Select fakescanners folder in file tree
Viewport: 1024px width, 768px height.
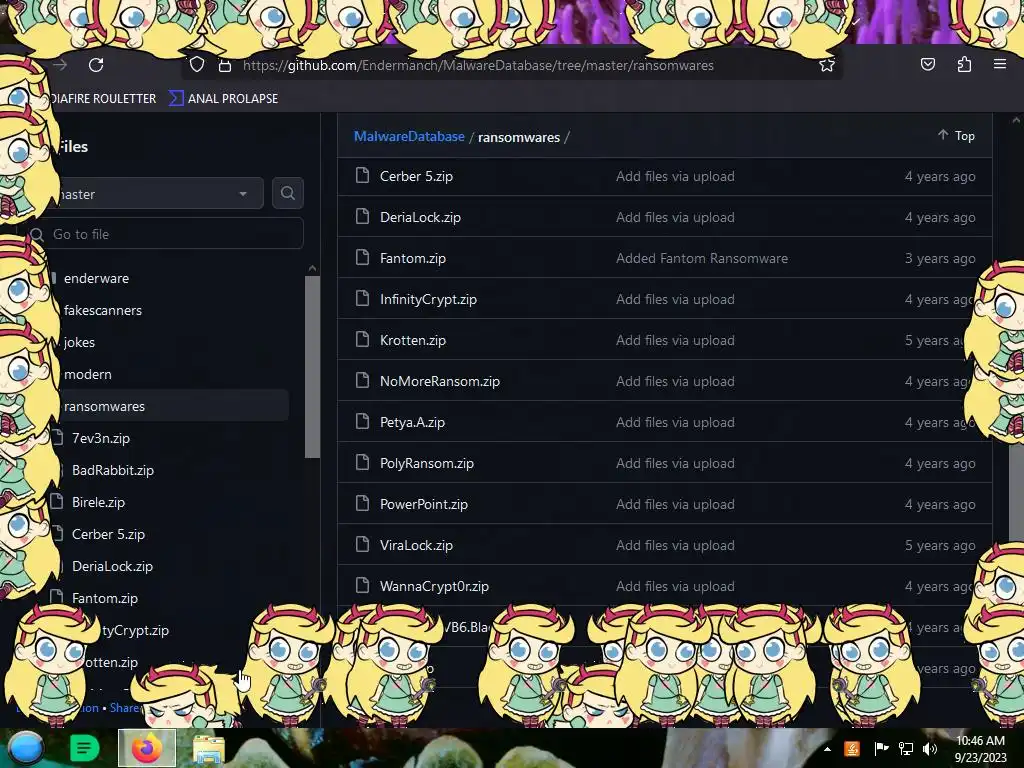click(103, 310)
